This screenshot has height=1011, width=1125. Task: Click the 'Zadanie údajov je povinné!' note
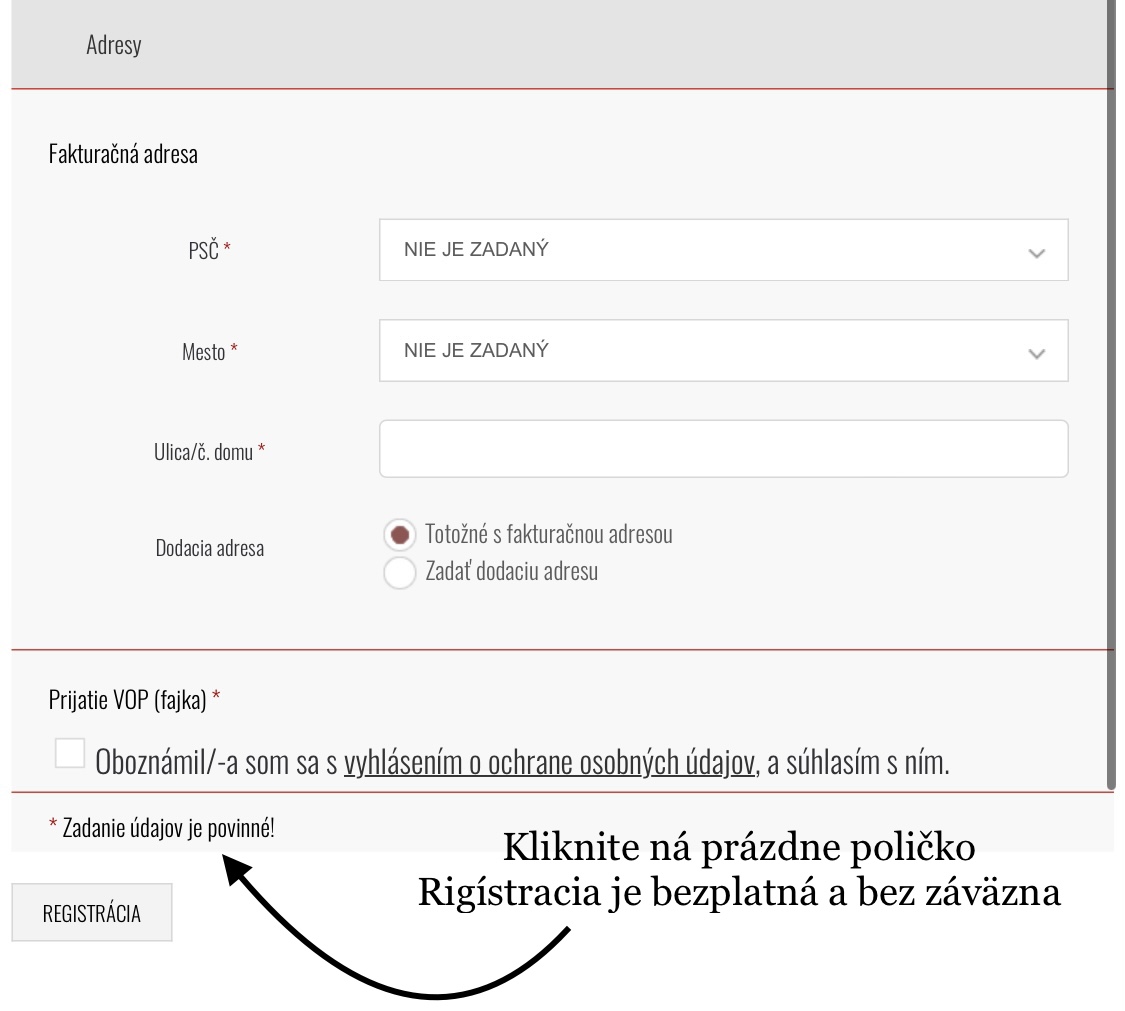161,827
